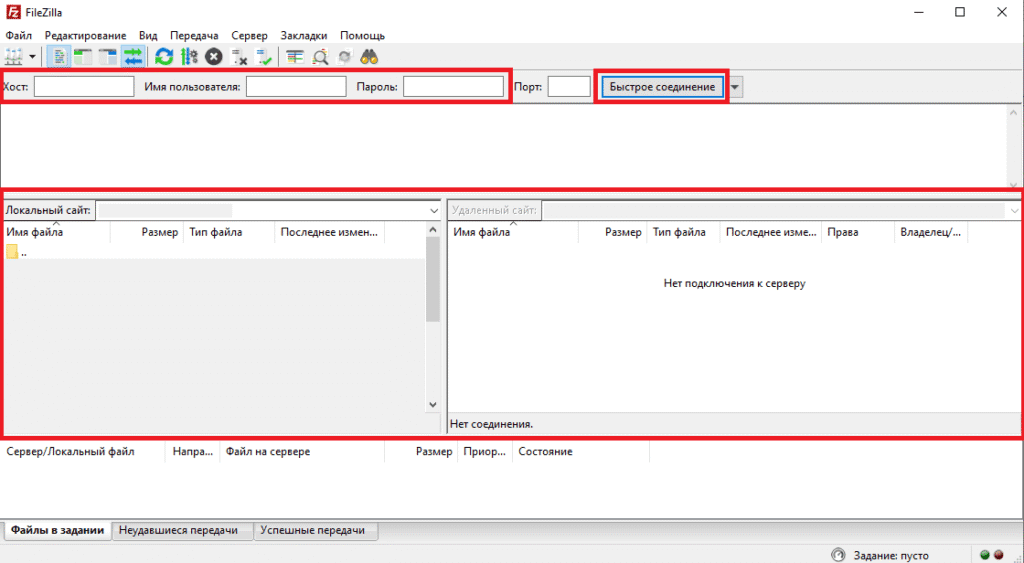The image size is (1024, 563).
Task: Toggle processing of the transfer queue
Action: pyautogui.click(x=189, y=57)
